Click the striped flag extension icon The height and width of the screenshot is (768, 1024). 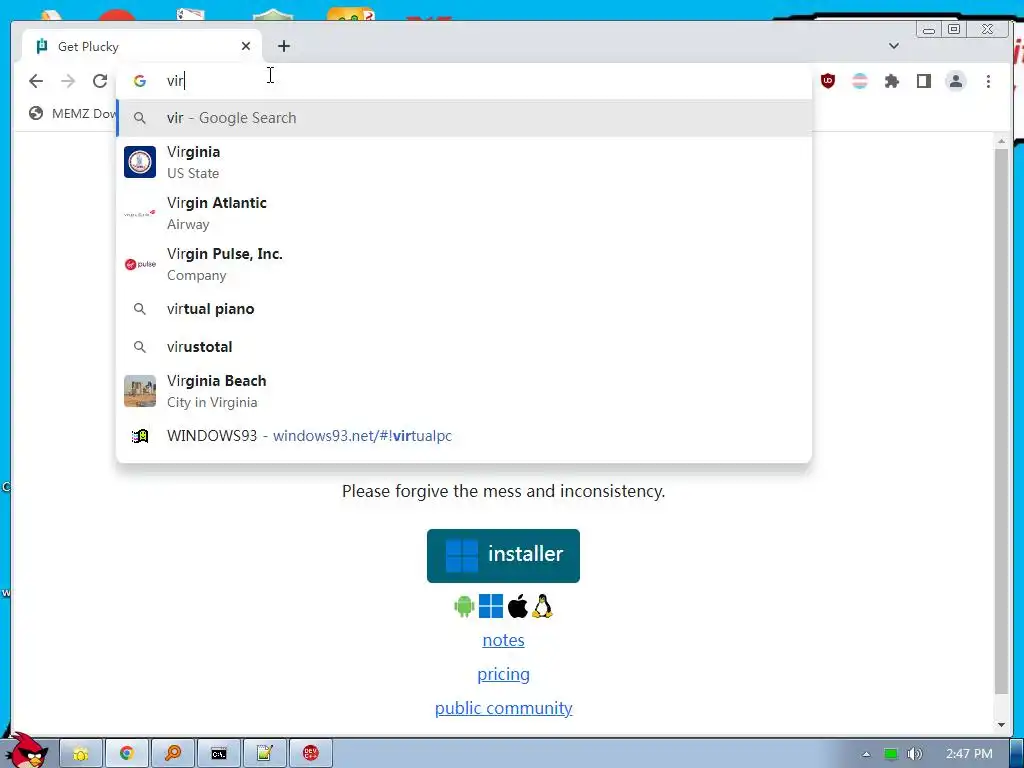click(x=860, y=81)
